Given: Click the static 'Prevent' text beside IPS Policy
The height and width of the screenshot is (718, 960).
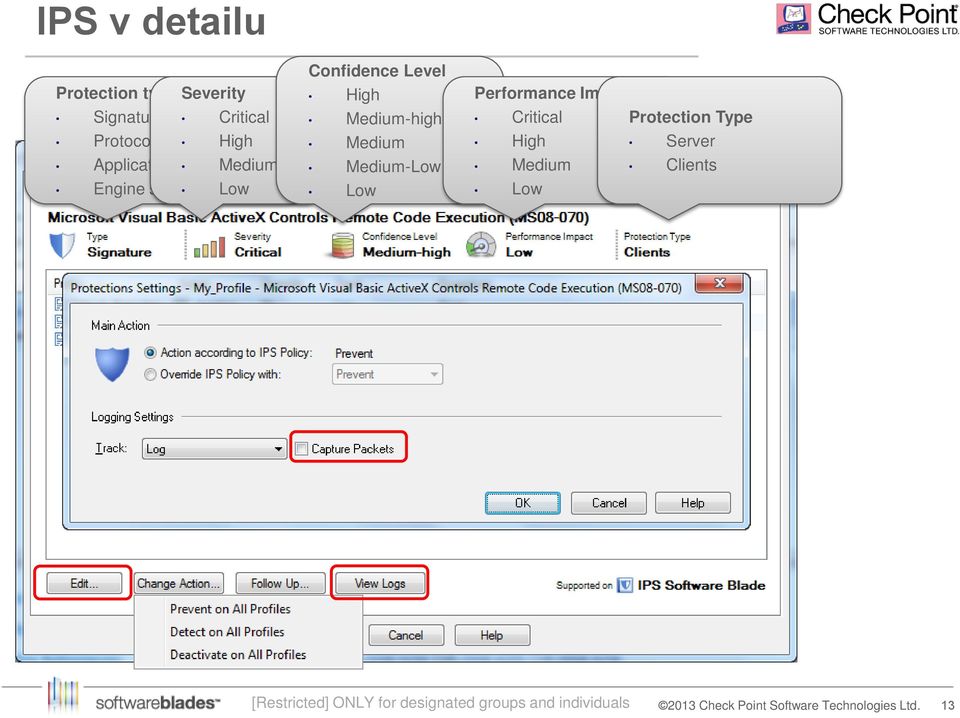Looking at the screenshot, I should point(354,353).
